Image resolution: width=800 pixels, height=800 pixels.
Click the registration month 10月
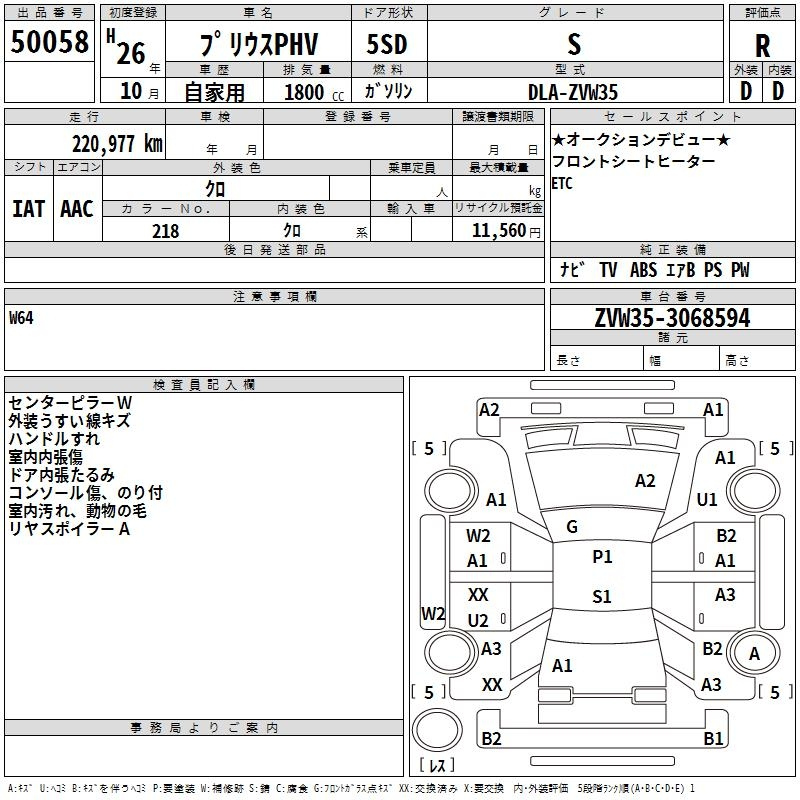point(139,91)
